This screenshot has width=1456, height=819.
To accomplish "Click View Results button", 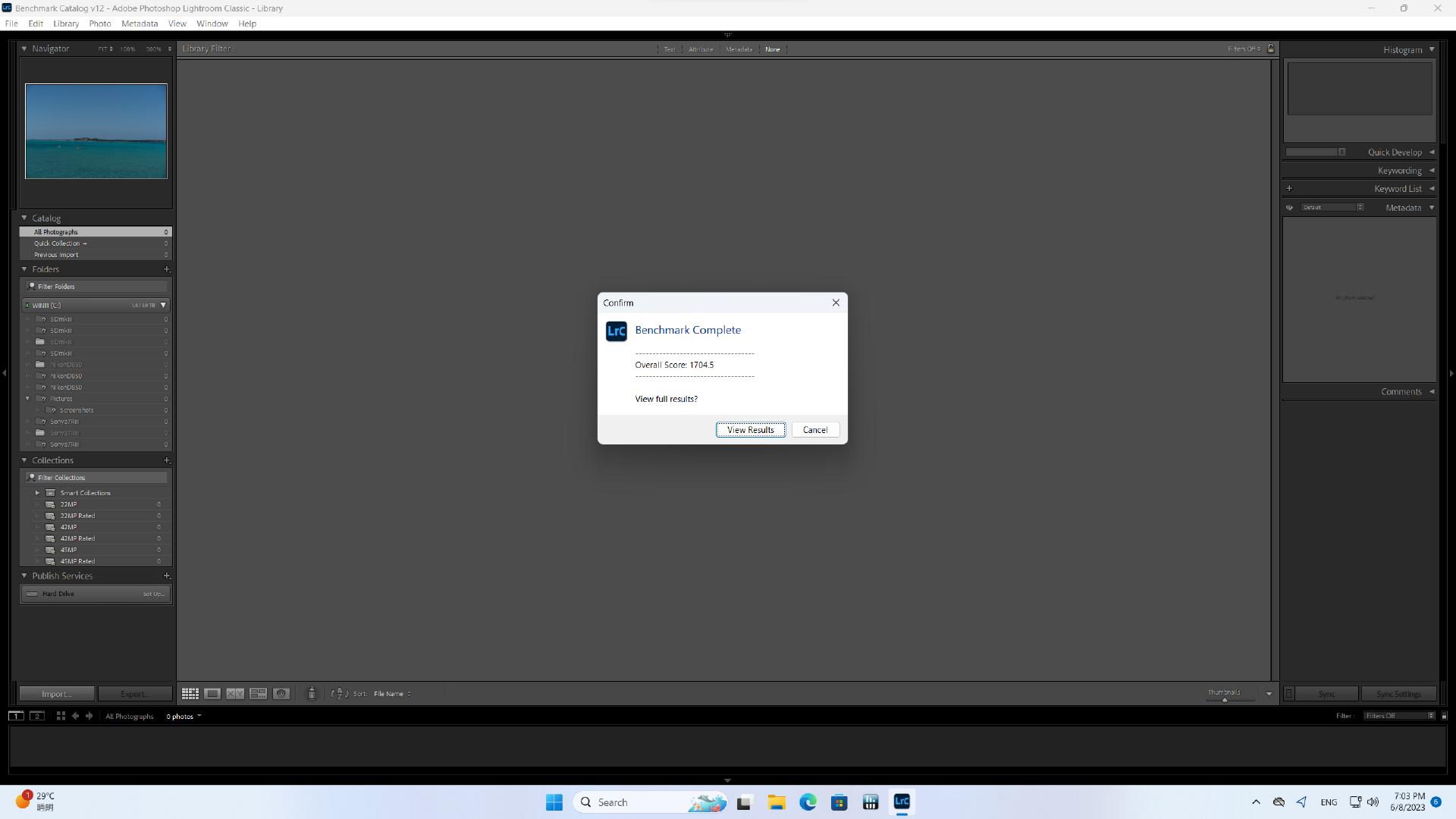I will [x=750, y=430].
